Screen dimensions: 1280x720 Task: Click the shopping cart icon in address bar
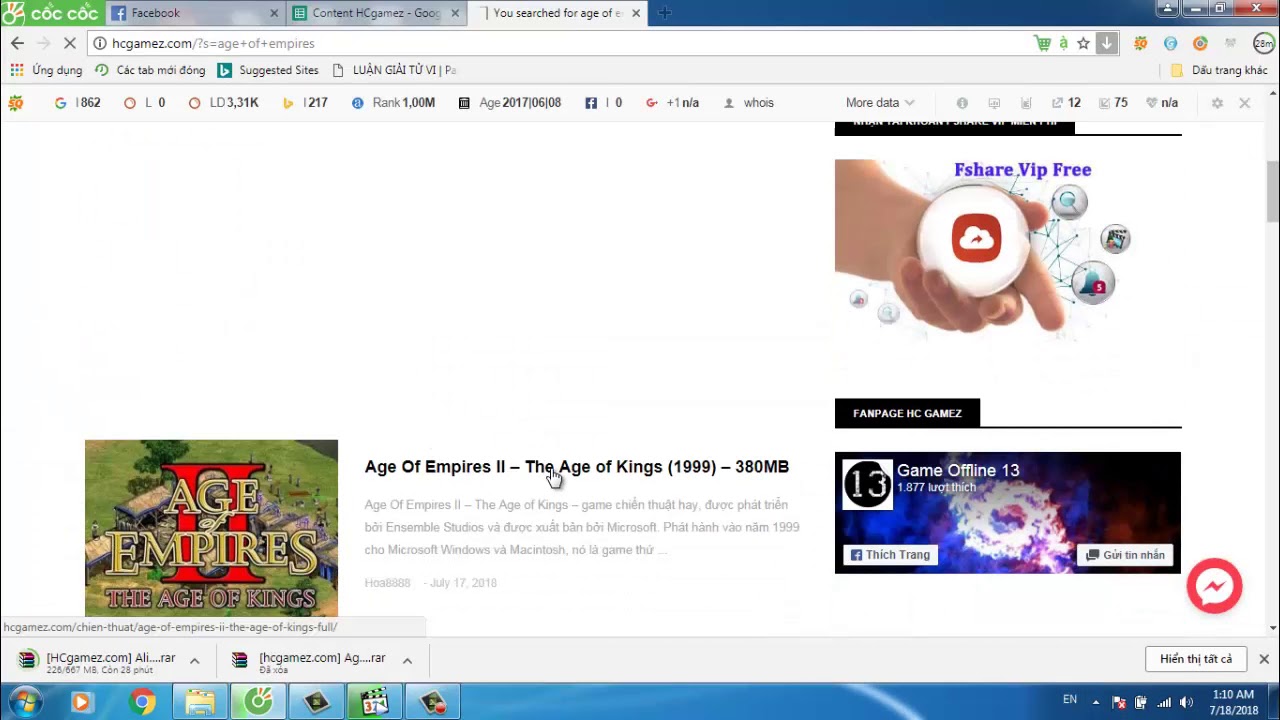(1043, 43)
